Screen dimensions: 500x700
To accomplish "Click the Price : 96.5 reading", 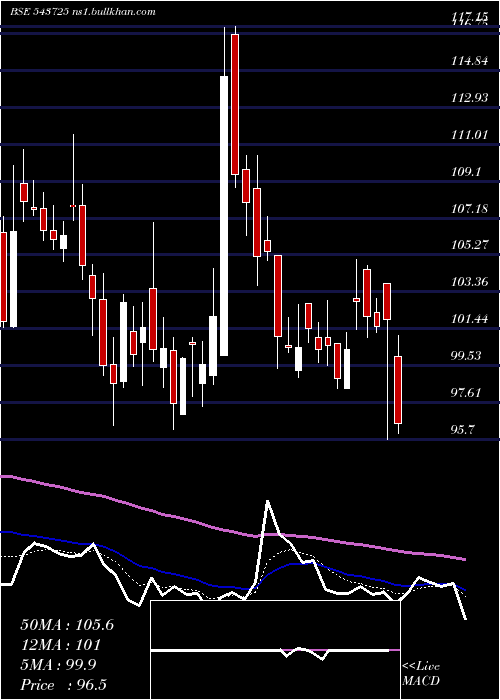I will tap(63, 685).
